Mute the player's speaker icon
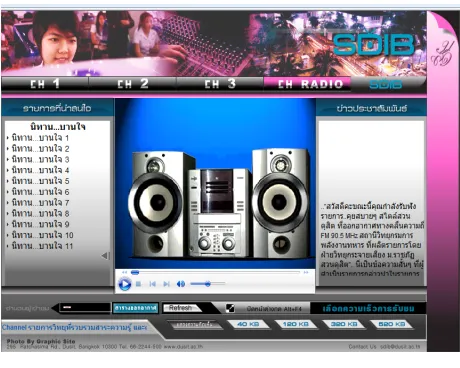 point(181,284)
